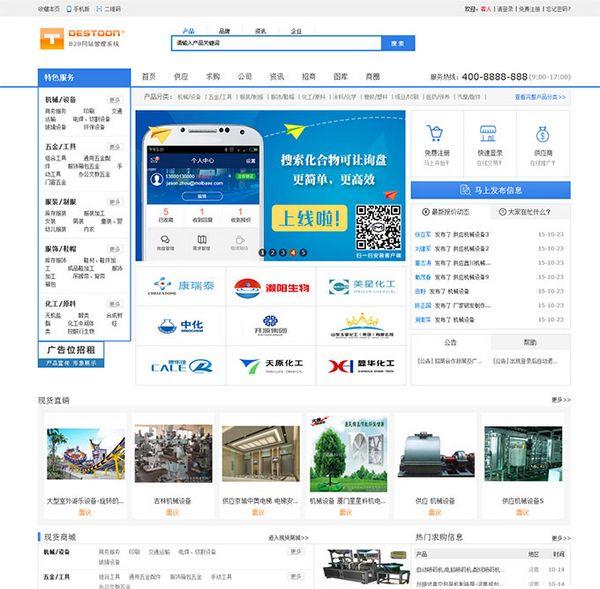Expand more for 机械/设备 sidebar category
This screenshot has height=589, width=600.
click(x=114, y=100)
